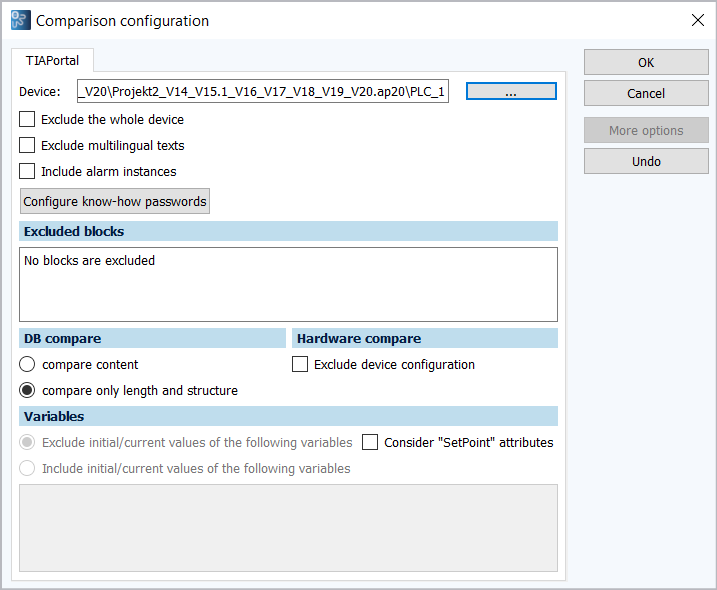This screenshot has width=717, height=590.
Task: Toggle Exclude multilingual texts checkbox
Action: (27, 145)
